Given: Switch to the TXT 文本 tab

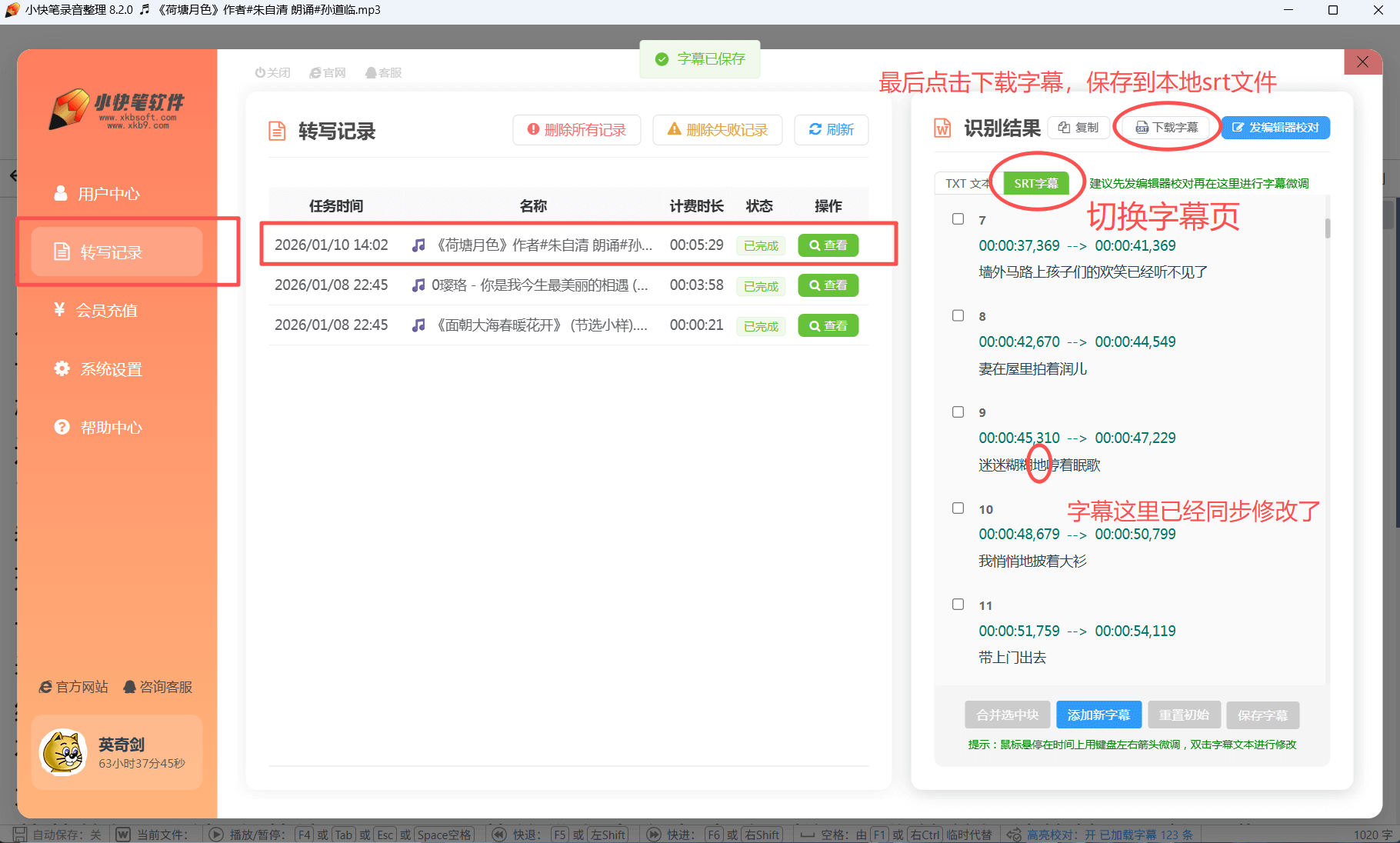Looking at the screenshot, I should point(965,184).
